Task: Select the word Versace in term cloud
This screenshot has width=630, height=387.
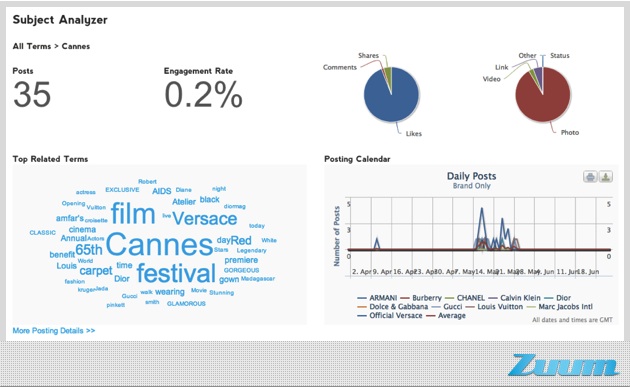Action: point(205,219)
